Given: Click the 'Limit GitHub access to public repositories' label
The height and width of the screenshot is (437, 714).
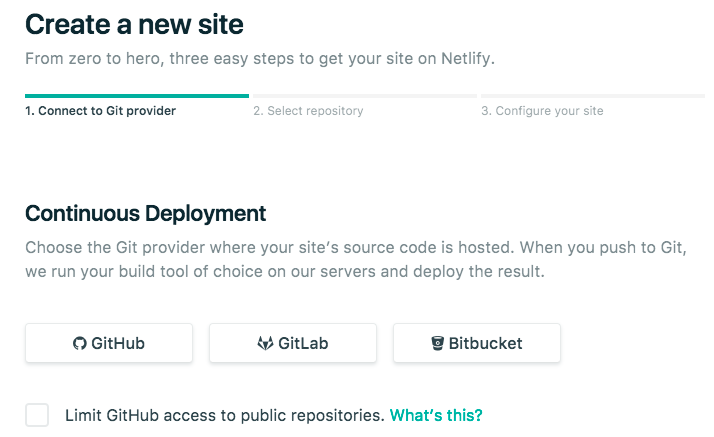Looking at the screenshot, I should 224,415.
